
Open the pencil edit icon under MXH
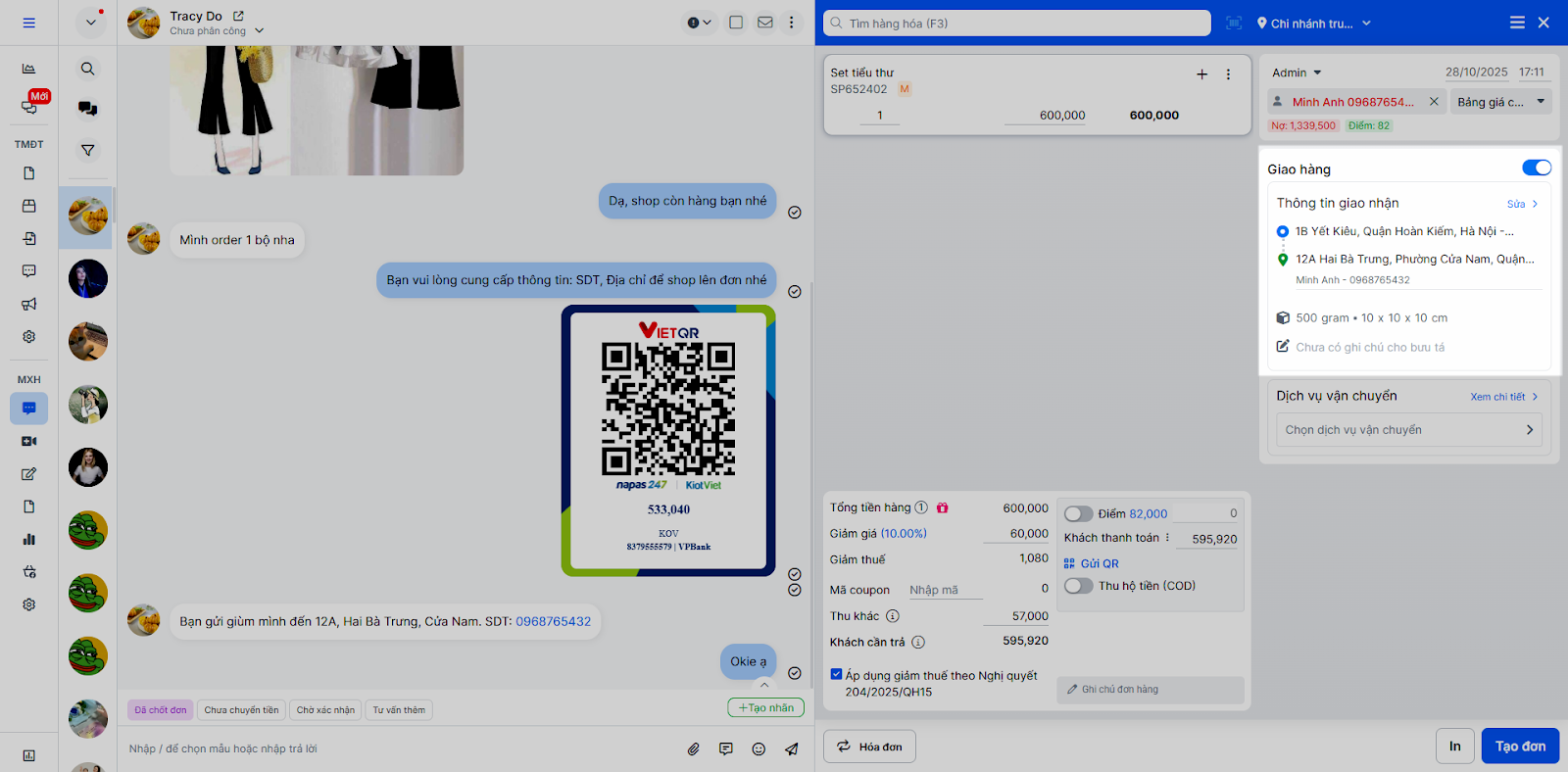click(28, 474)
